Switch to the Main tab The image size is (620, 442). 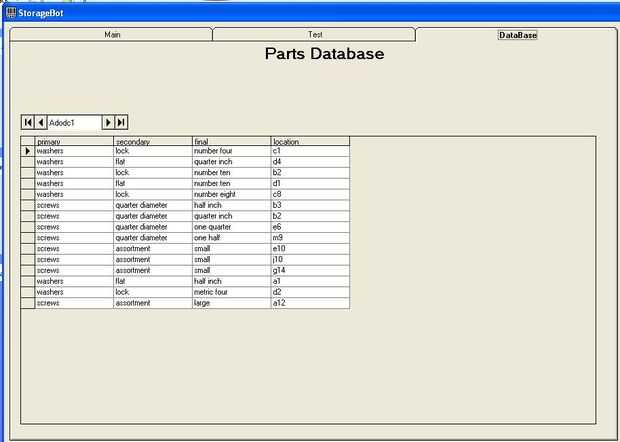(x=111, y=35)
